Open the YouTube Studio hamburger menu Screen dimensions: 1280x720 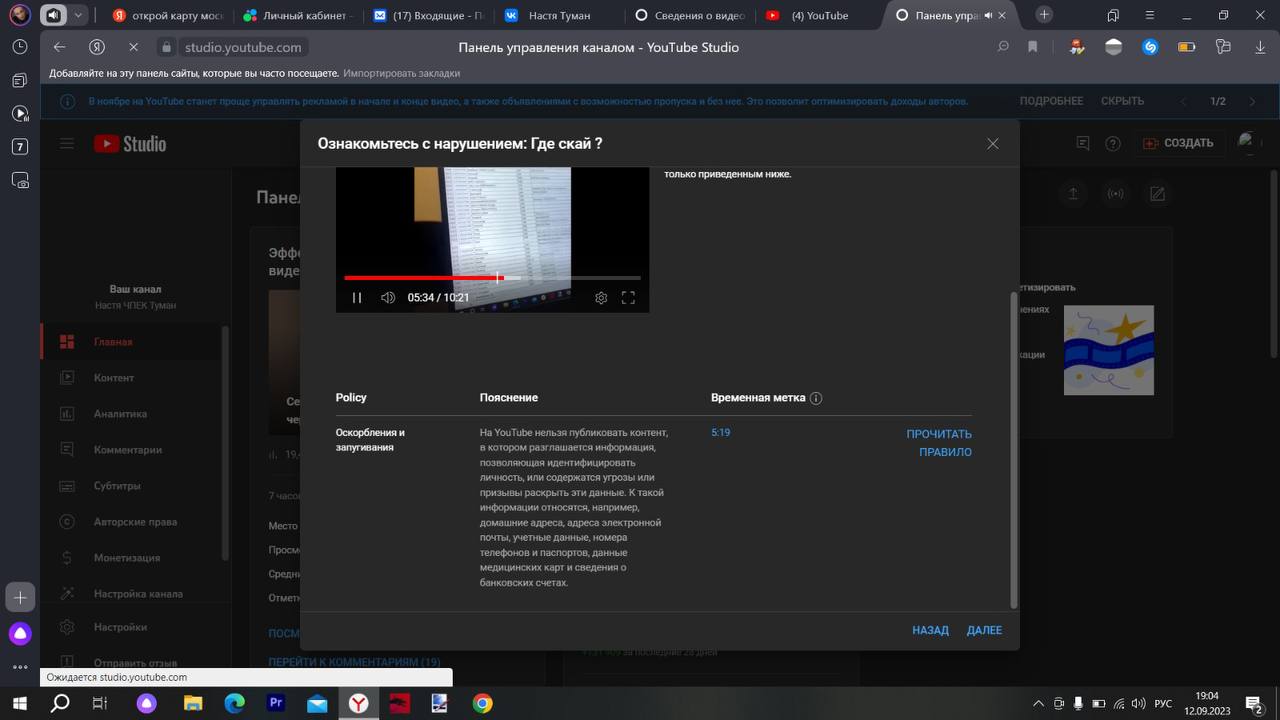[x=67, y=144]
